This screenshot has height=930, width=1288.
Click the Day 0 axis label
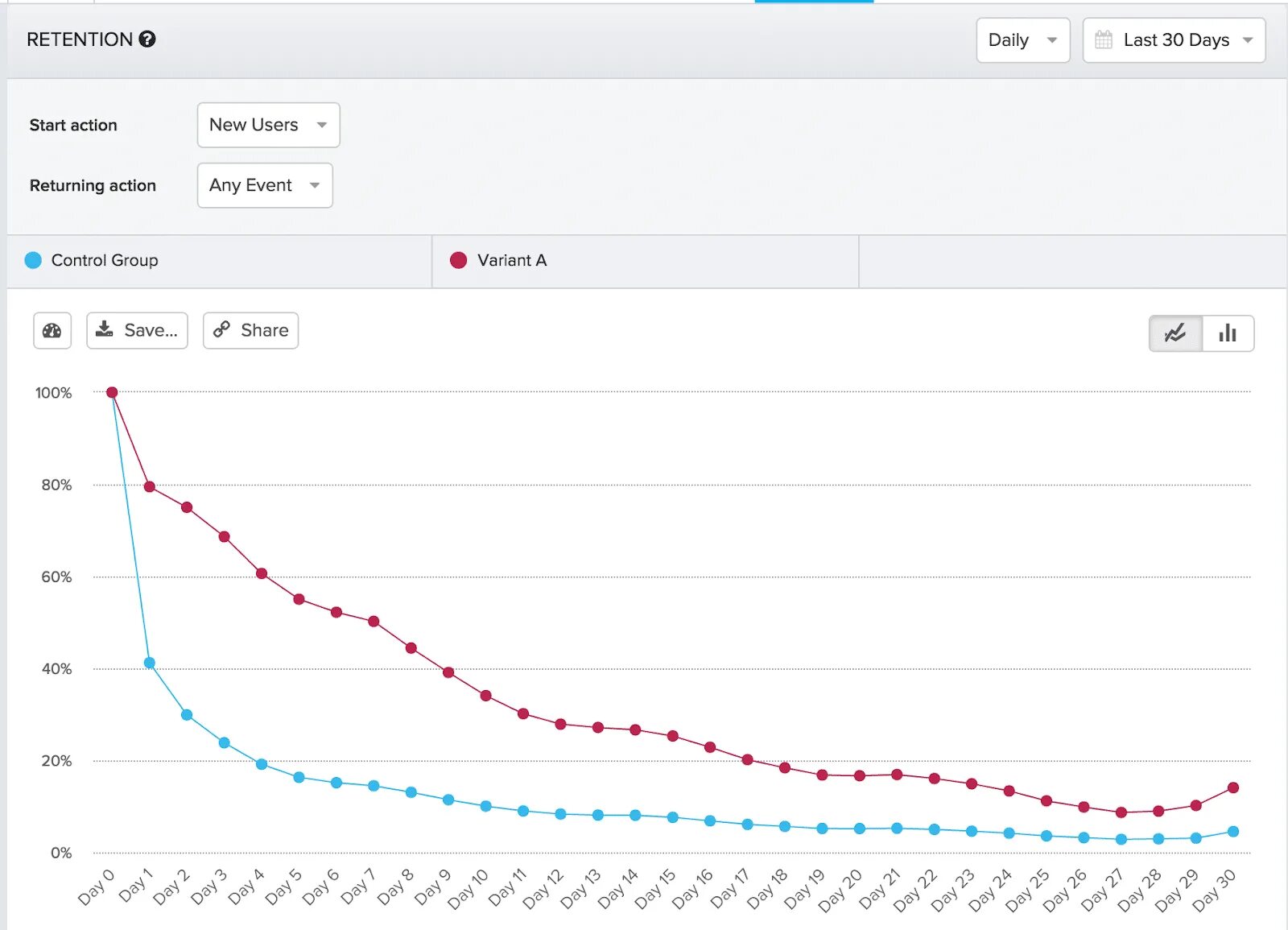click(x=97, y=887)
